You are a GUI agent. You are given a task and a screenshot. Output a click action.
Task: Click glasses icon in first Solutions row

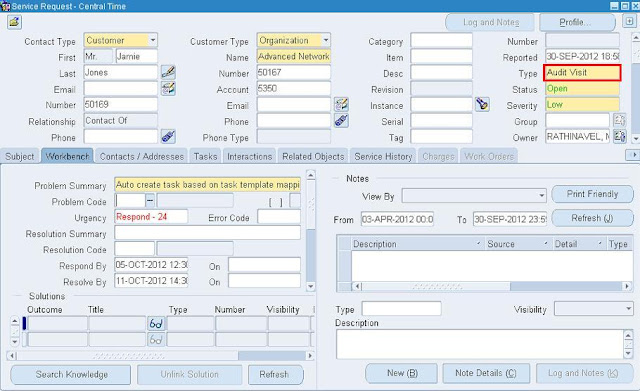click(x=156, y=324)
